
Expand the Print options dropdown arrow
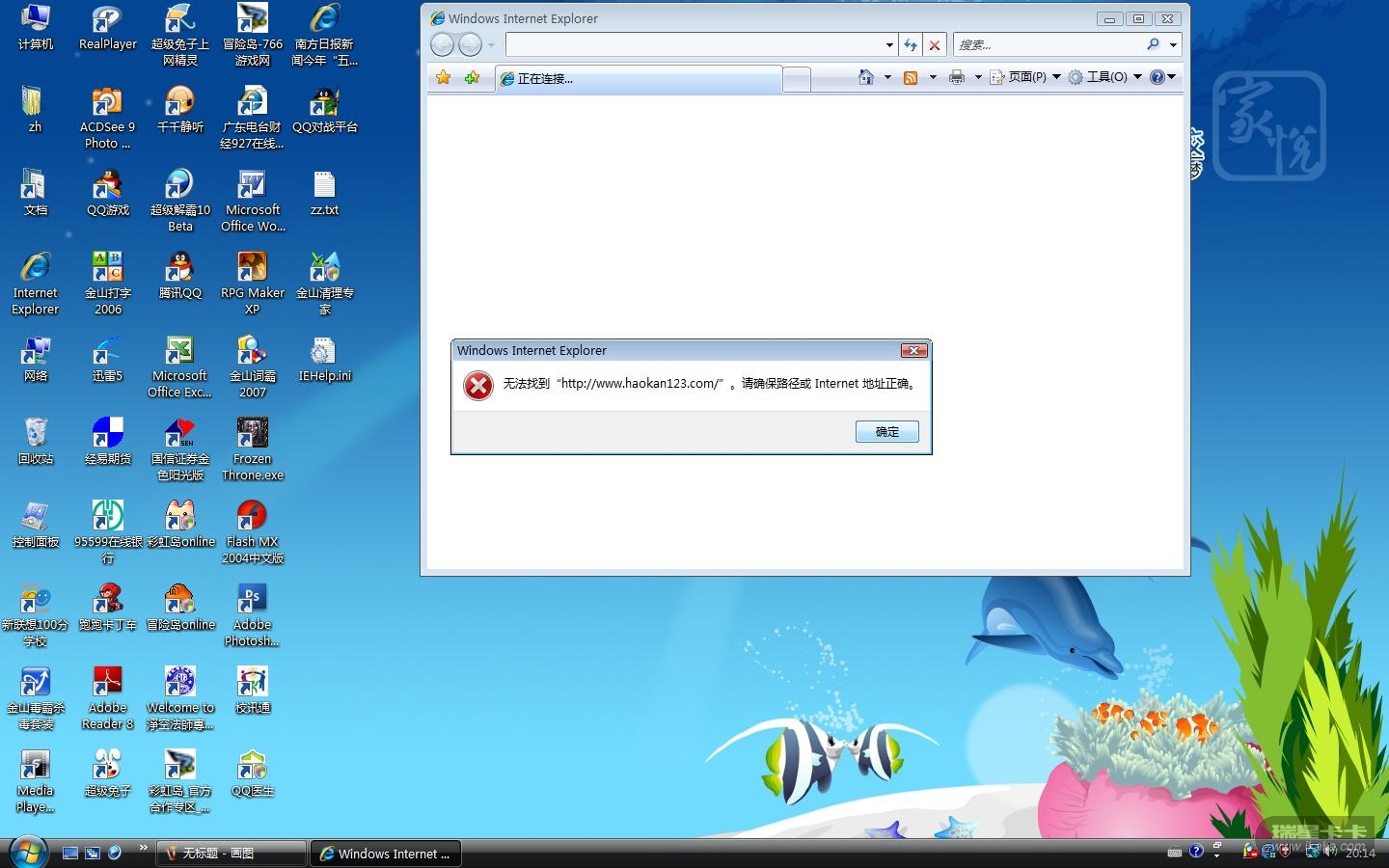point(978,77)
